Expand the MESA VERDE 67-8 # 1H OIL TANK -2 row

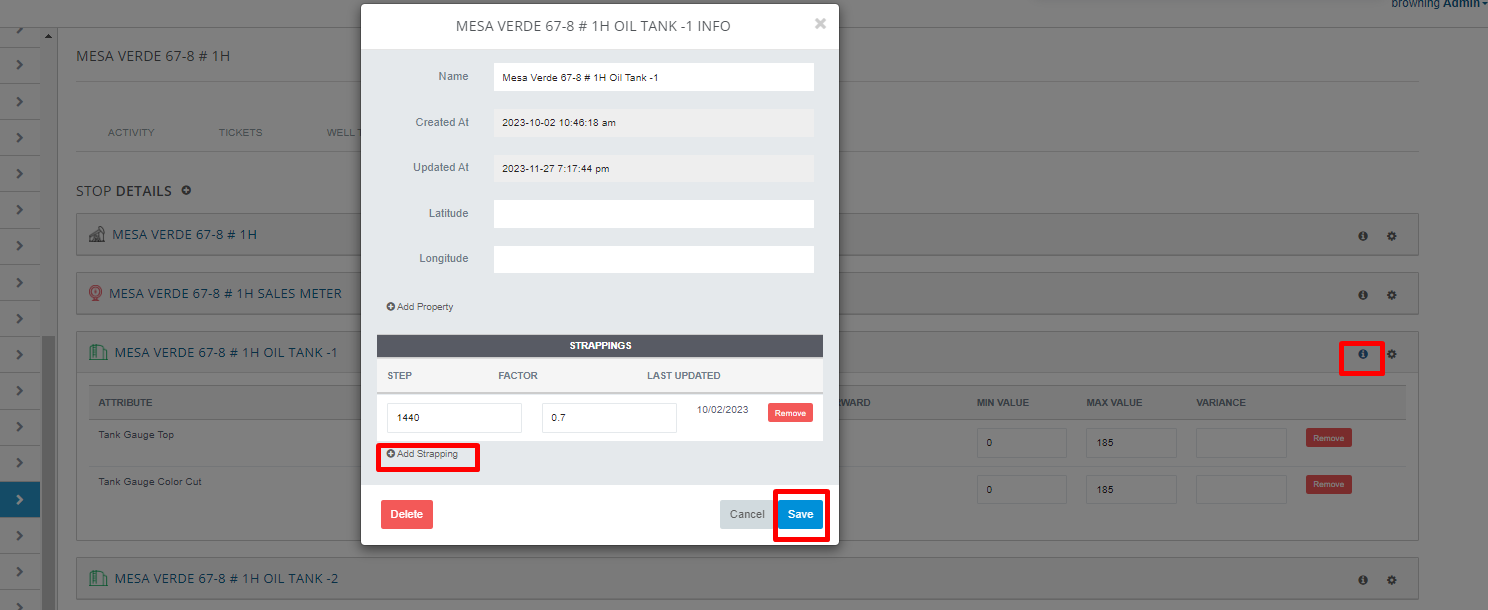(x=226, y=579)
